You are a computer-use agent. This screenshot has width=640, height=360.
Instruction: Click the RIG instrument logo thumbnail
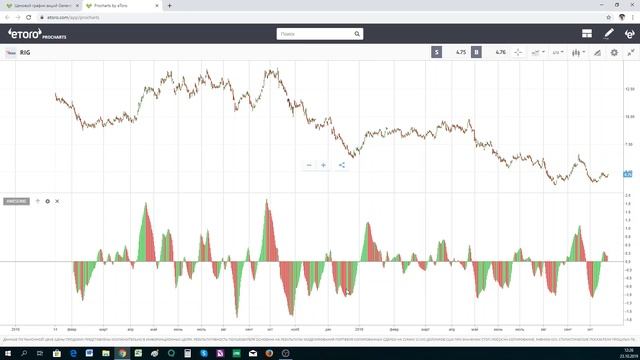pos(11,53)
